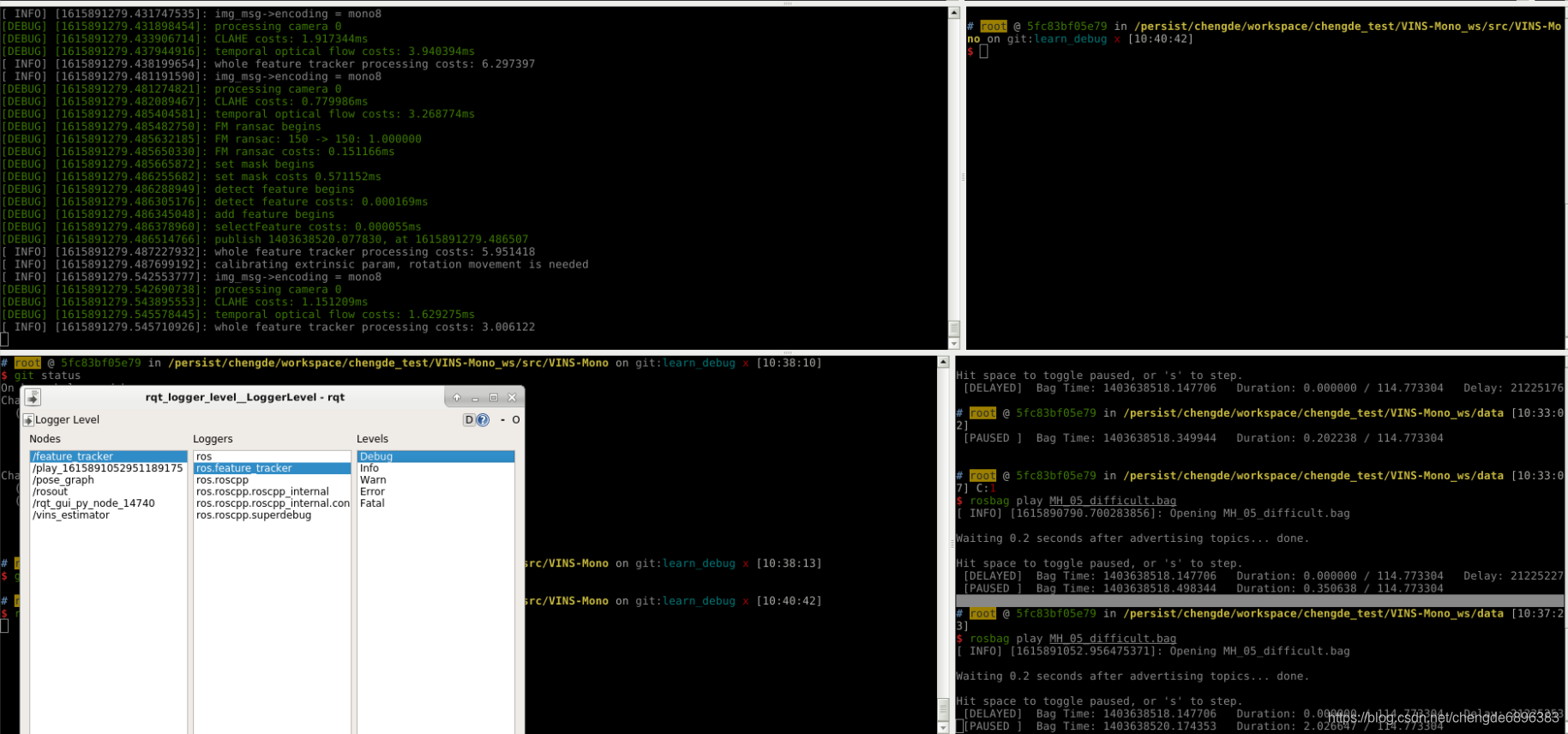Click the 'calibrating extrinsic param' log line

pos(296,264)
